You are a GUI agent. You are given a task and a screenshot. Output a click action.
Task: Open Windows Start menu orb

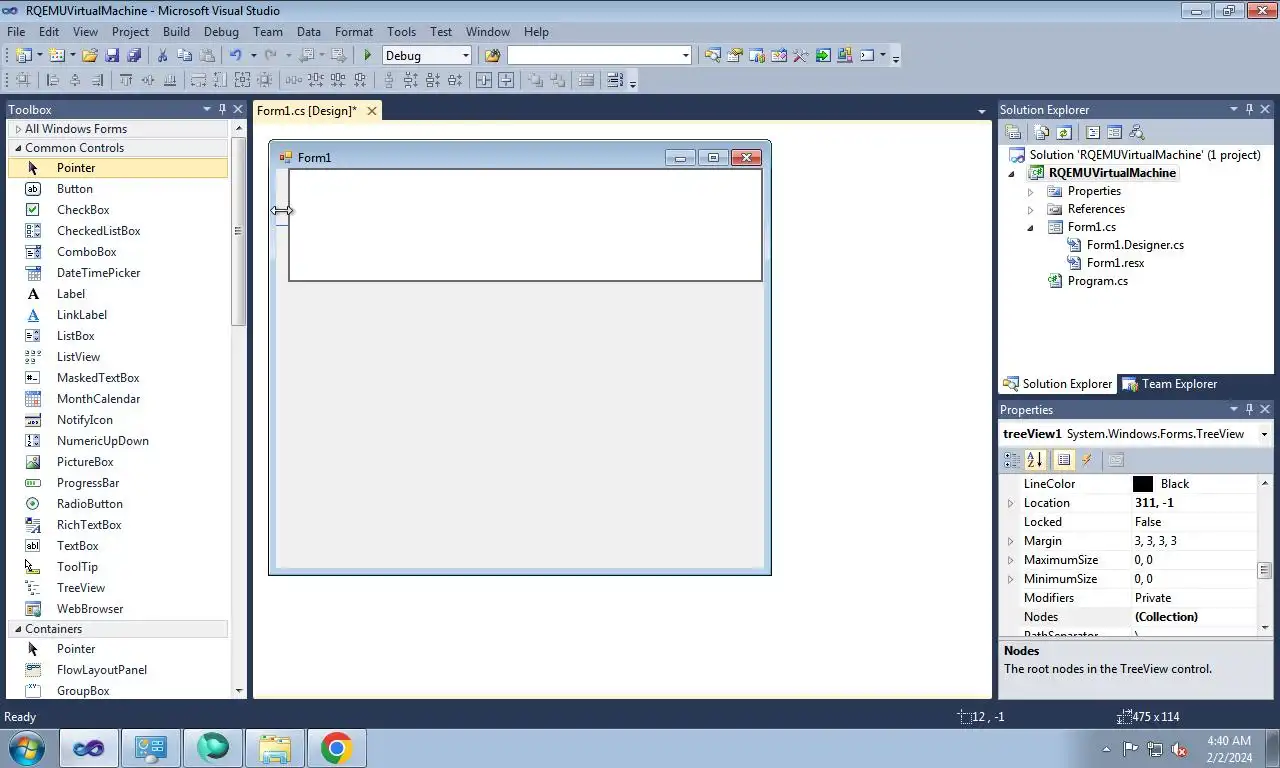tap(25, 748)
